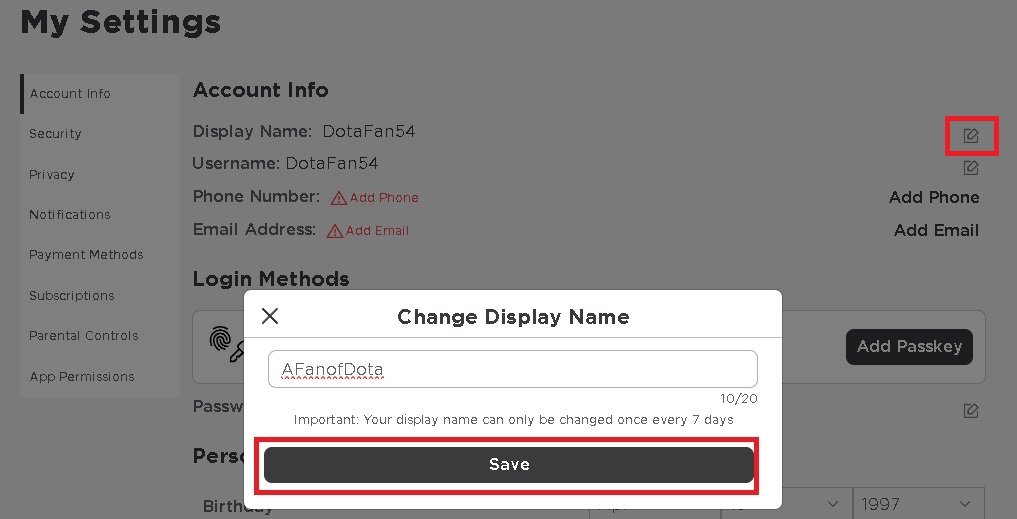Go to the Notifications section

point(69,214)
